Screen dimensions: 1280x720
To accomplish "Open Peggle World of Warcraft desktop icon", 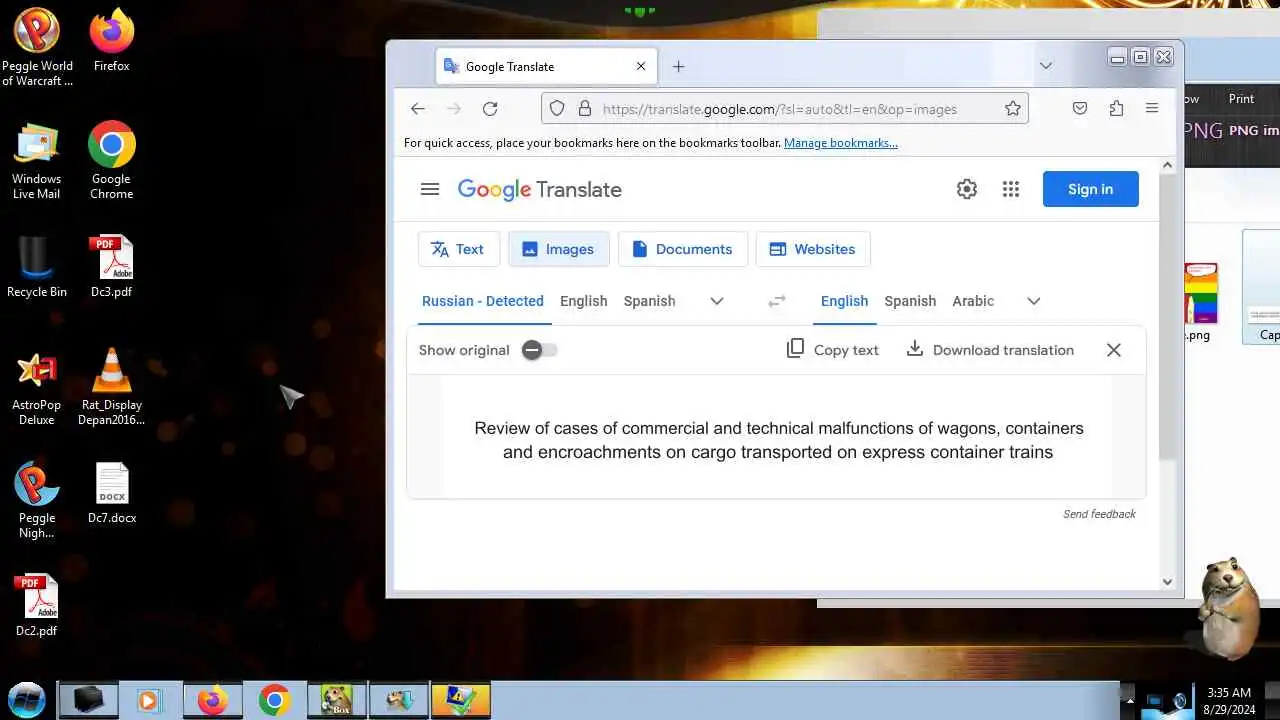I will pos(37,48).
